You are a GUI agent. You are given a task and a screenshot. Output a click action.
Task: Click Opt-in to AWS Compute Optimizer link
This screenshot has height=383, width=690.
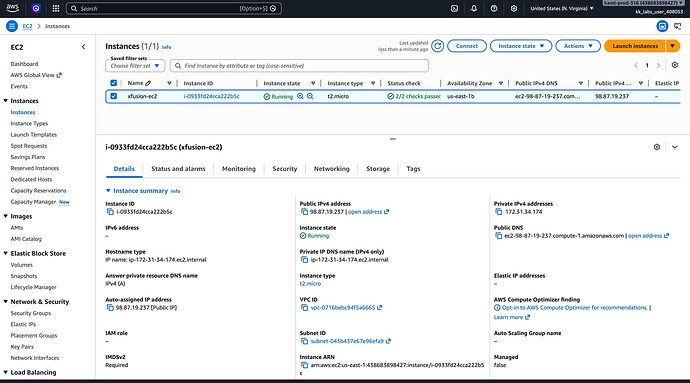[574, 308]
